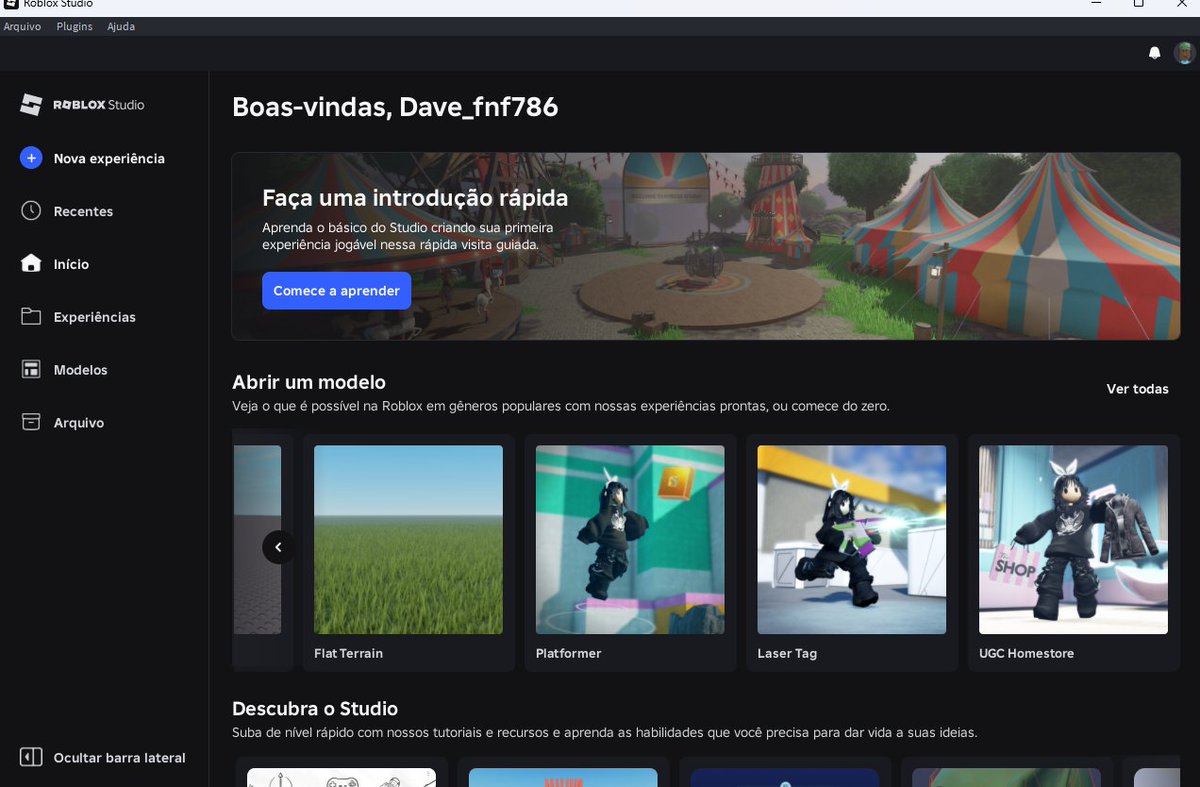Open the notifications bell icon

point(1154,53)
